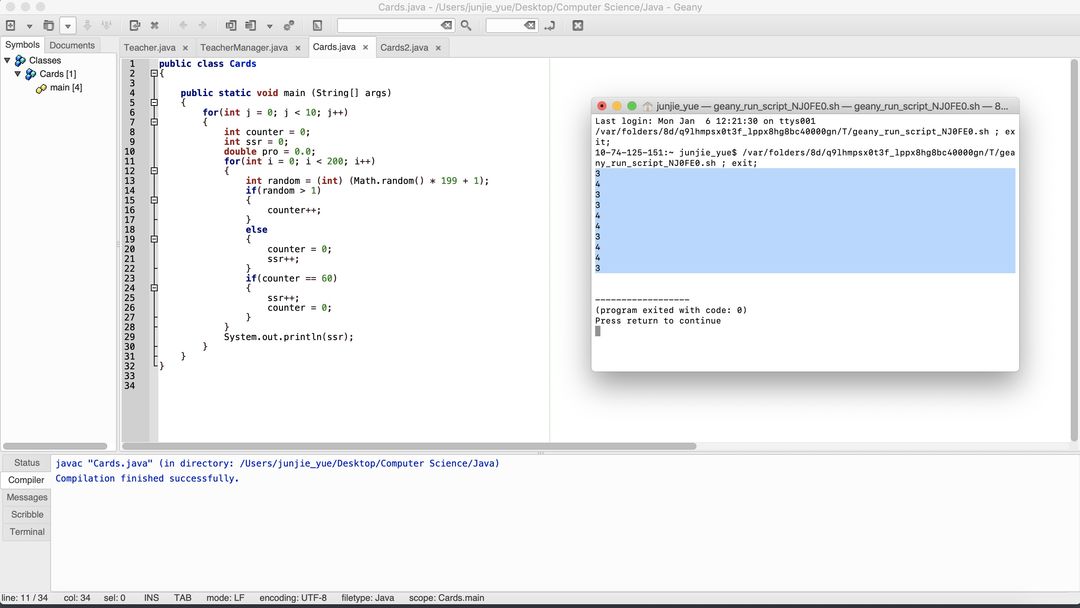Click 'Compilation finished successfully.' message
1080x608 pixels.
(147, 479)
